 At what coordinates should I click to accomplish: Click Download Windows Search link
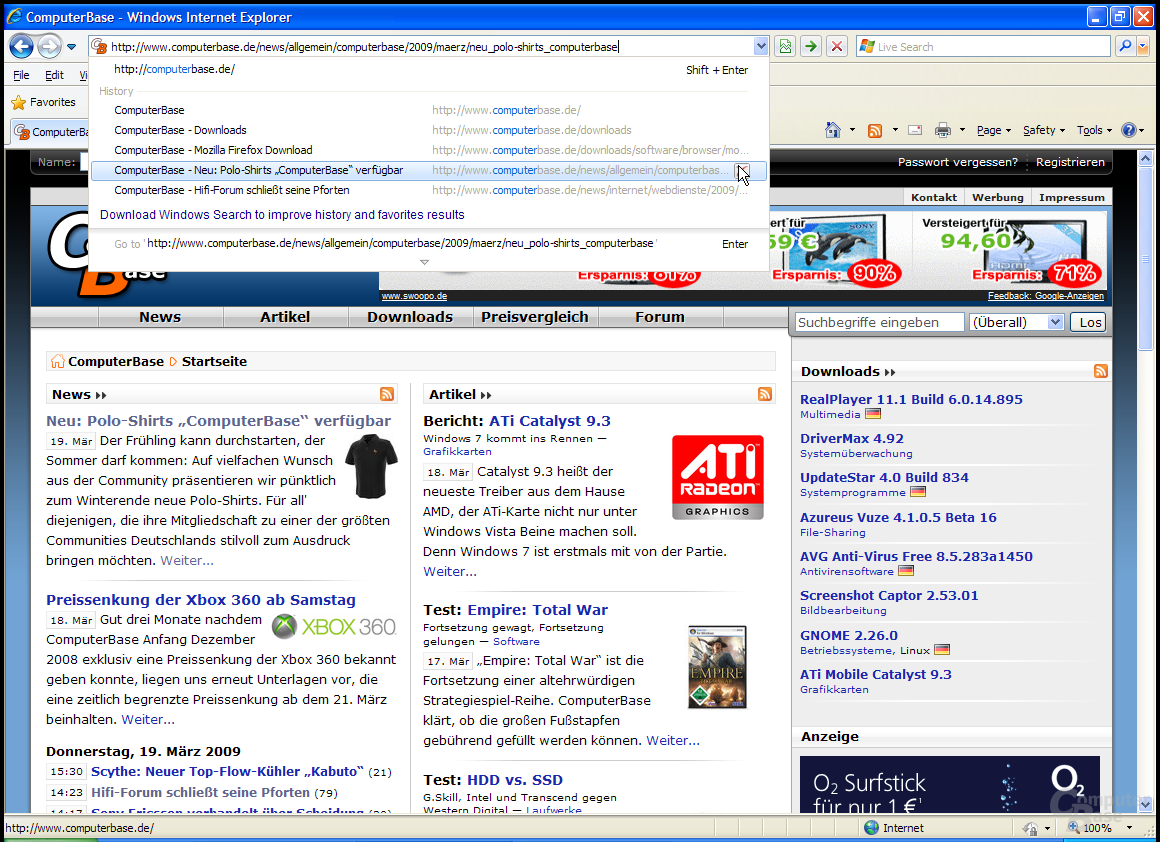[282, 215]
